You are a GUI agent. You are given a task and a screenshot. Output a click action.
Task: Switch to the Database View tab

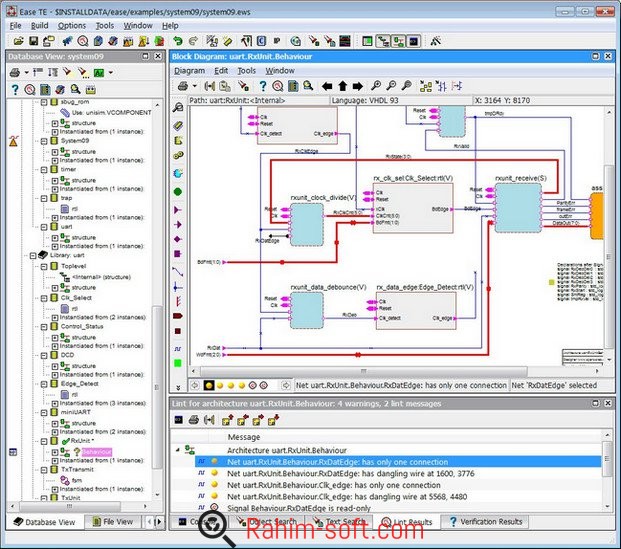pyautogui.click(x=45, y=522)
